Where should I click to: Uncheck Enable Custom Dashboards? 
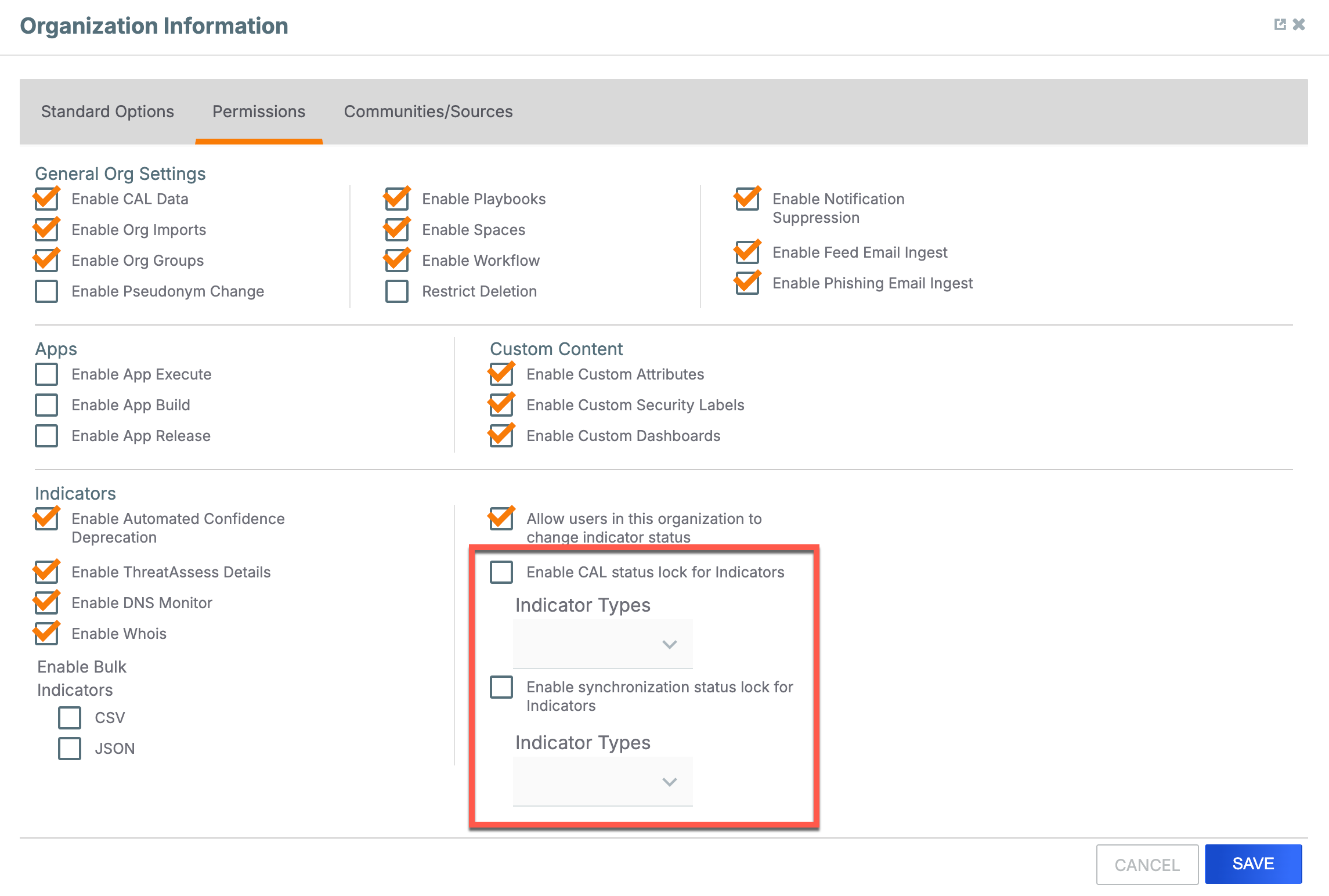[x=501, y=435]
